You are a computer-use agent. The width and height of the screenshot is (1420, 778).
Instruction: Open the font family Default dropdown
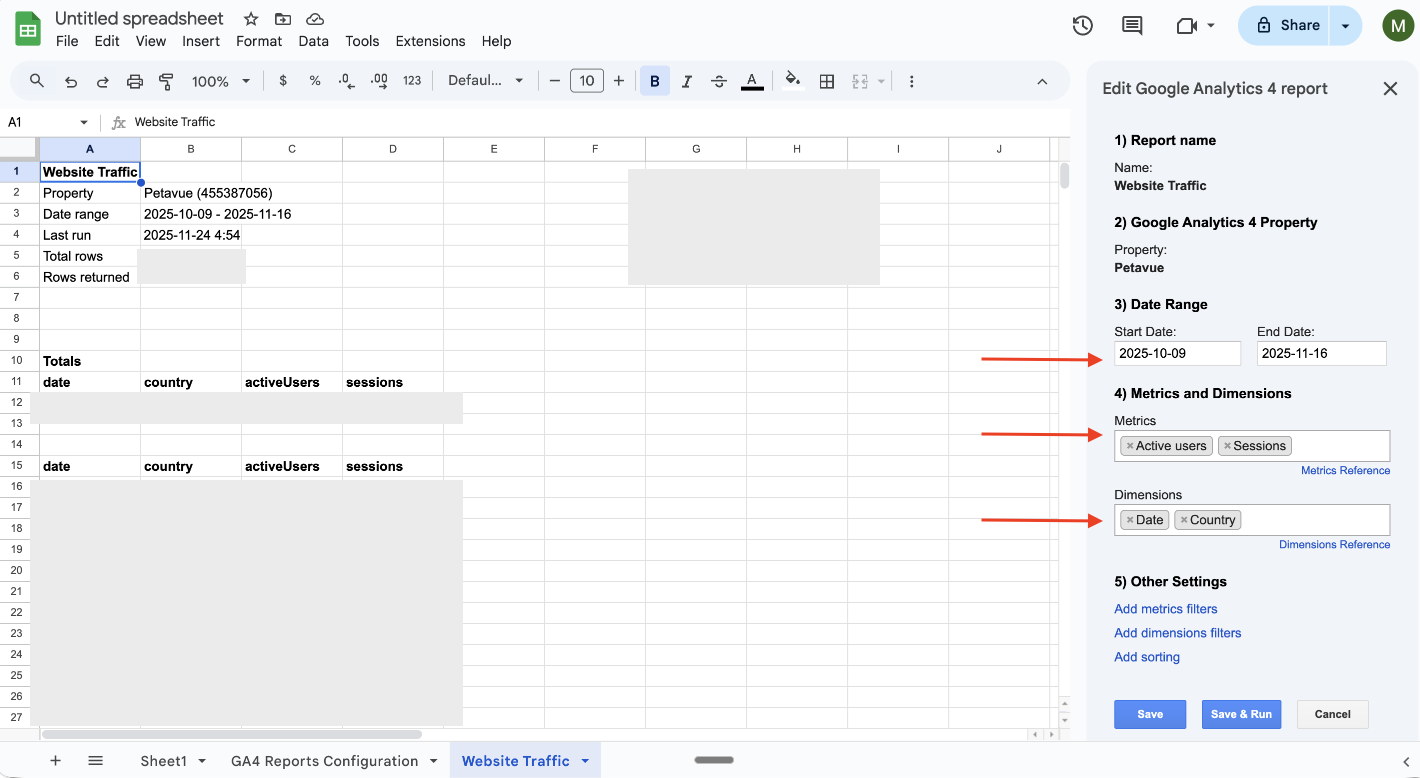point(486,81)
